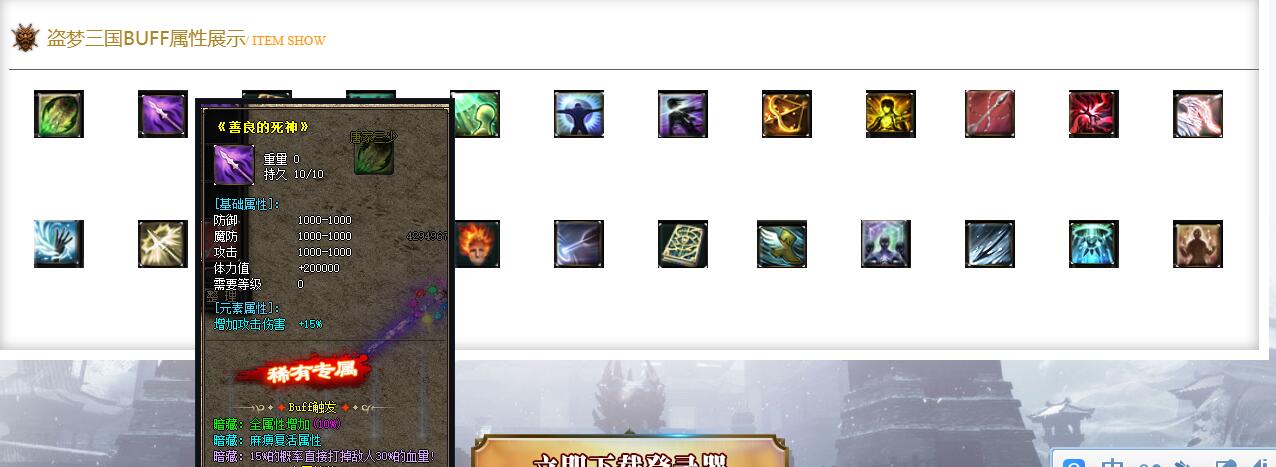Click the icy blue blades buff icon

[x=990, y=244]
